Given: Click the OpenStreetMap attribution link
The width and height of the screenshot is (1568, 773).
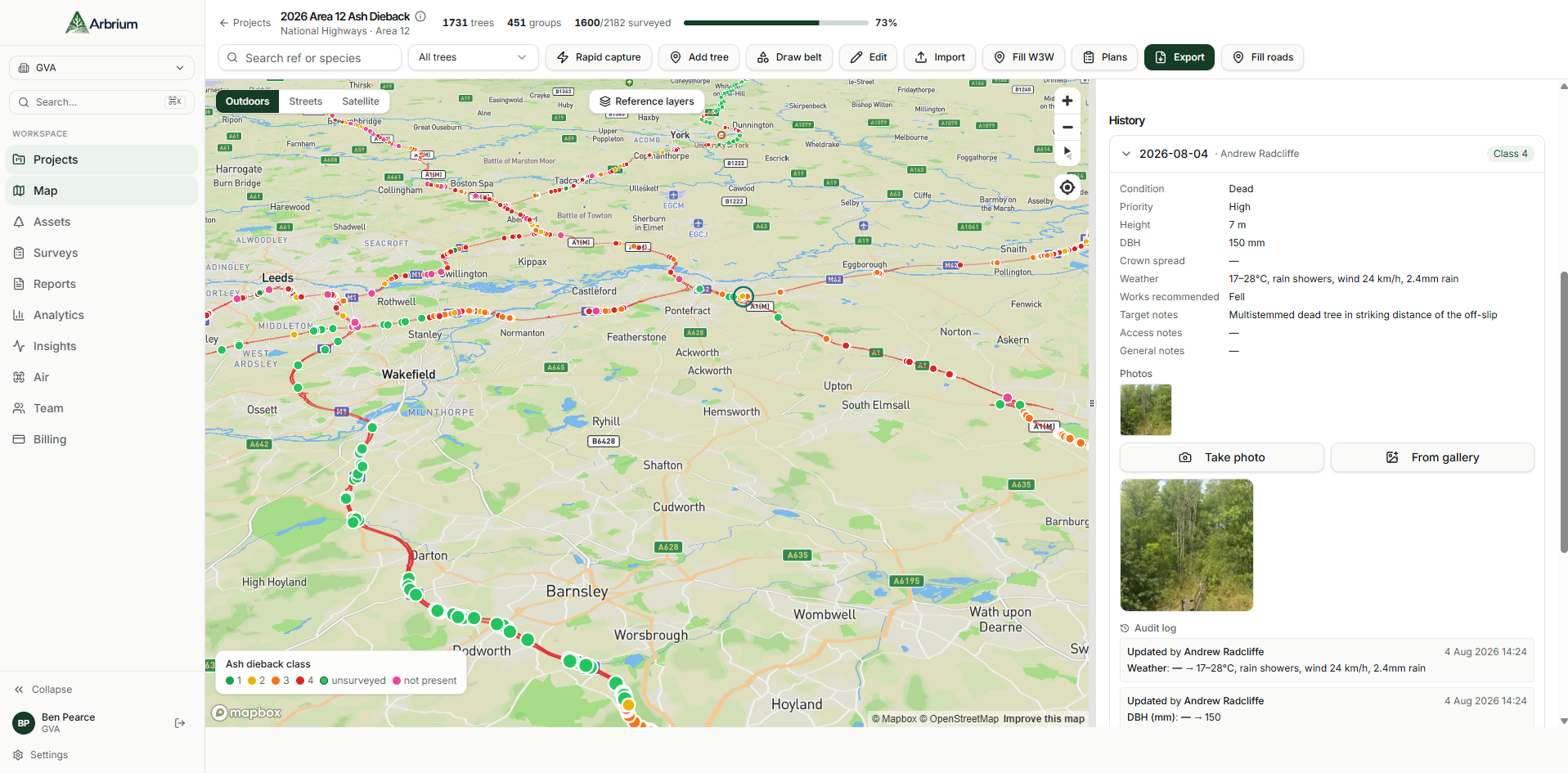Looking at the screenshot, I should pyautogui.click(x=959, y=719).
